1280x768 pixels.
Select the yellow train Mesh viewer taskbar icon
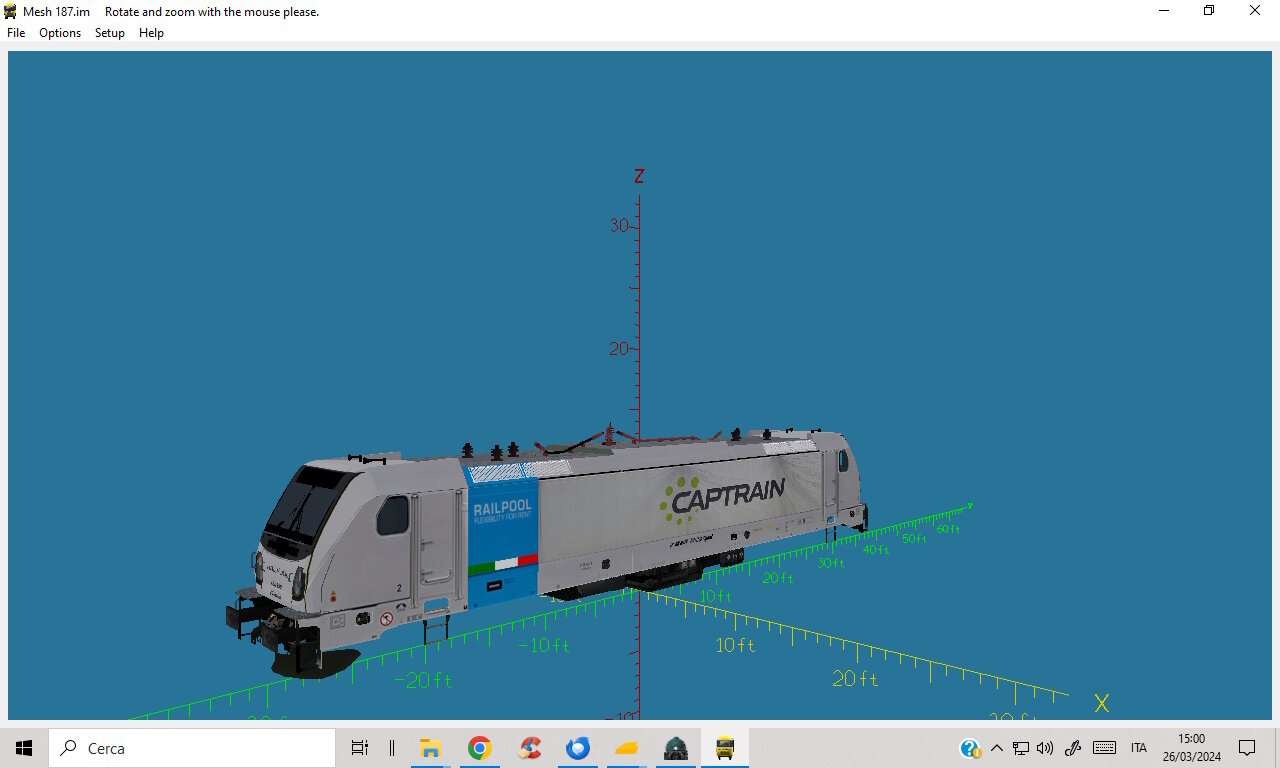(x=725, y=748)
